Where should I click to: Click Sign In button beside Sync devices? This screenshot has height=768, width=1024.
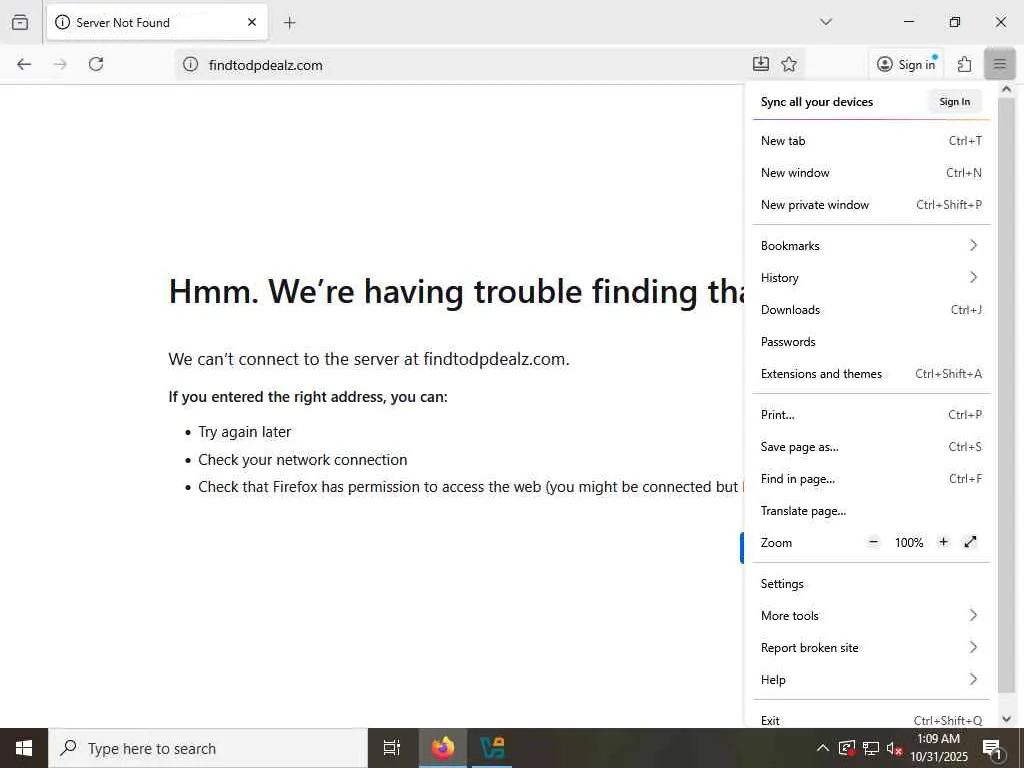click(x=955, y=101)
